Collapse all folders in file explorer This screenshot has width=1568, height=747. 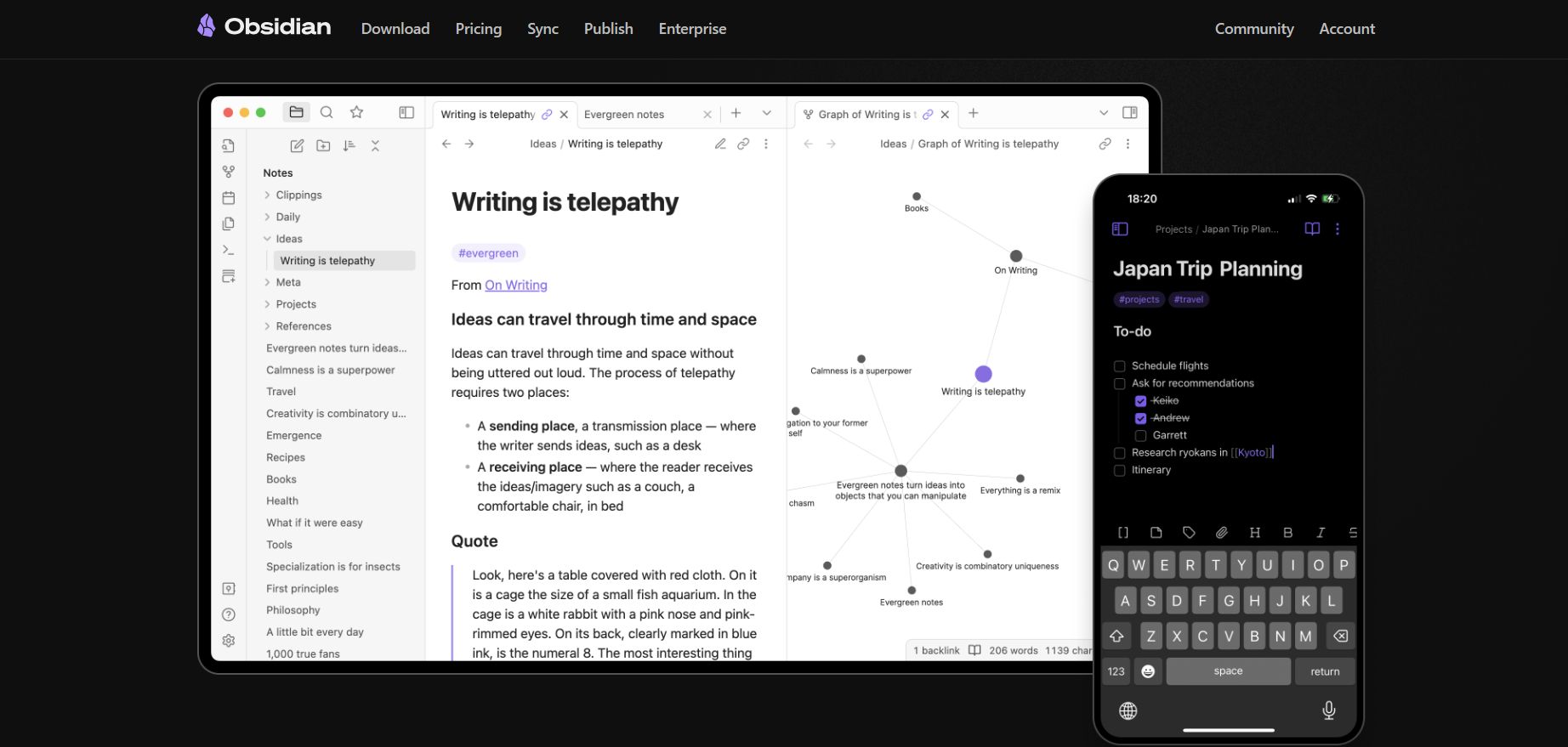pos(375,146)
